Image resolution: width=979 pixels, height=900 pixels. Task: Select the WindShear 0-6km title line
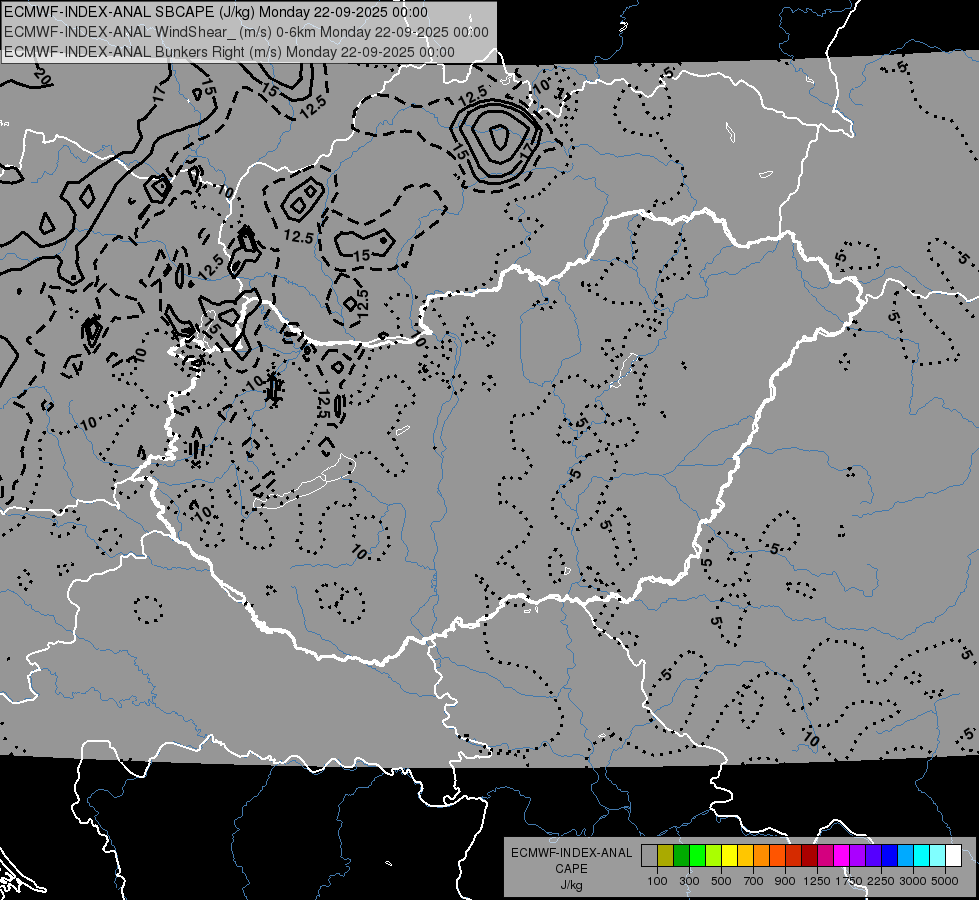pos(246,32)
